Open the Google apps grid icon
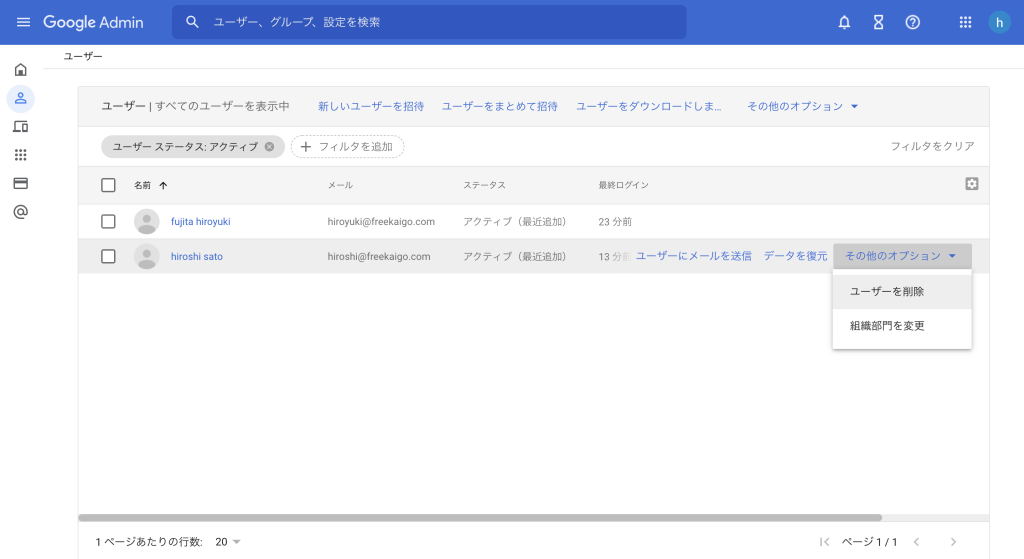This screenshot has width=1024, height=559. click(965, 22)
